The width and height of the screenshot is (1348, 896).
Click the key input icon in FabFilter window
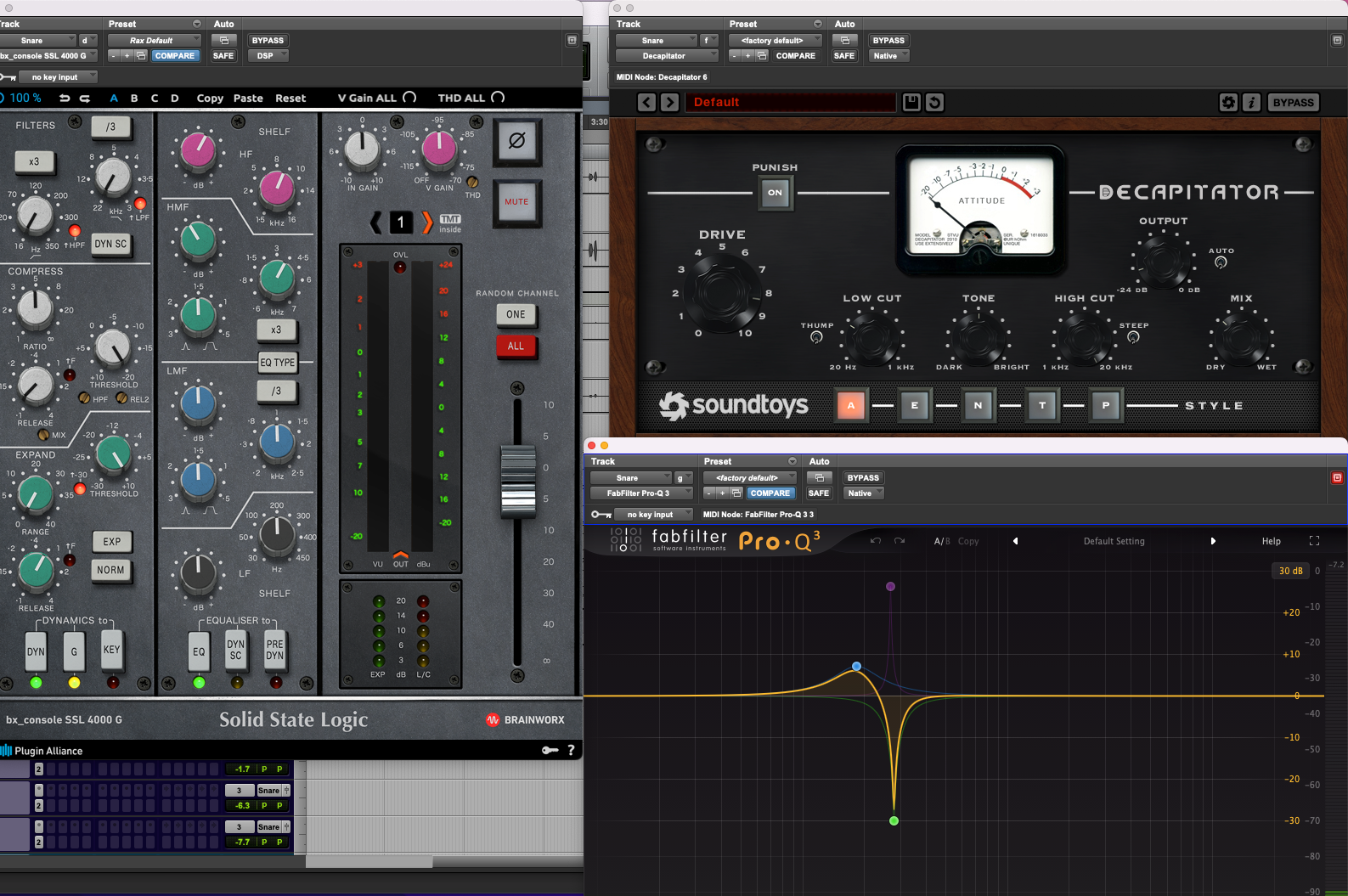tap(601, 515)
